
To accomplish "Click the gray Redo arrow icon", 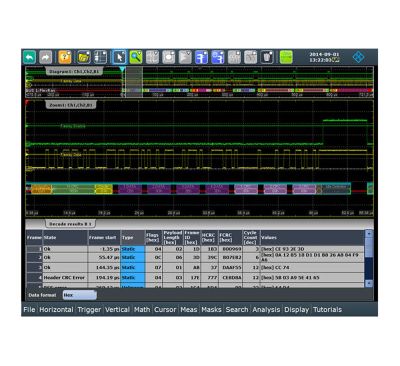I will coord(46,57).
